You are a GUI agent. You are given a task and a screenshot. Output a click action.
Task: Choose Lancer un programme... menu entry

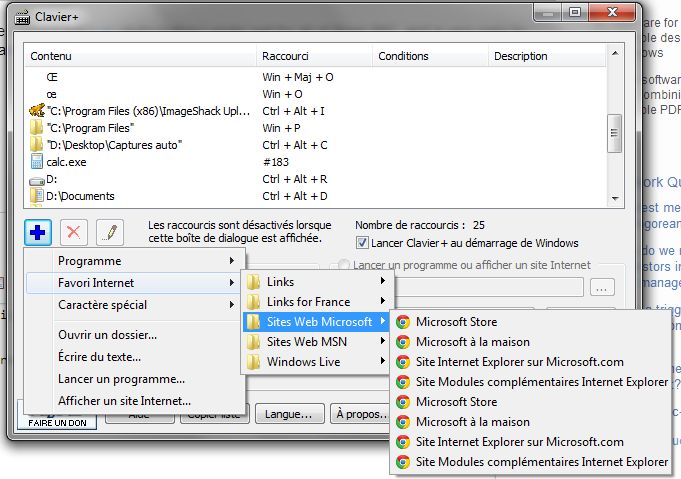135,379
